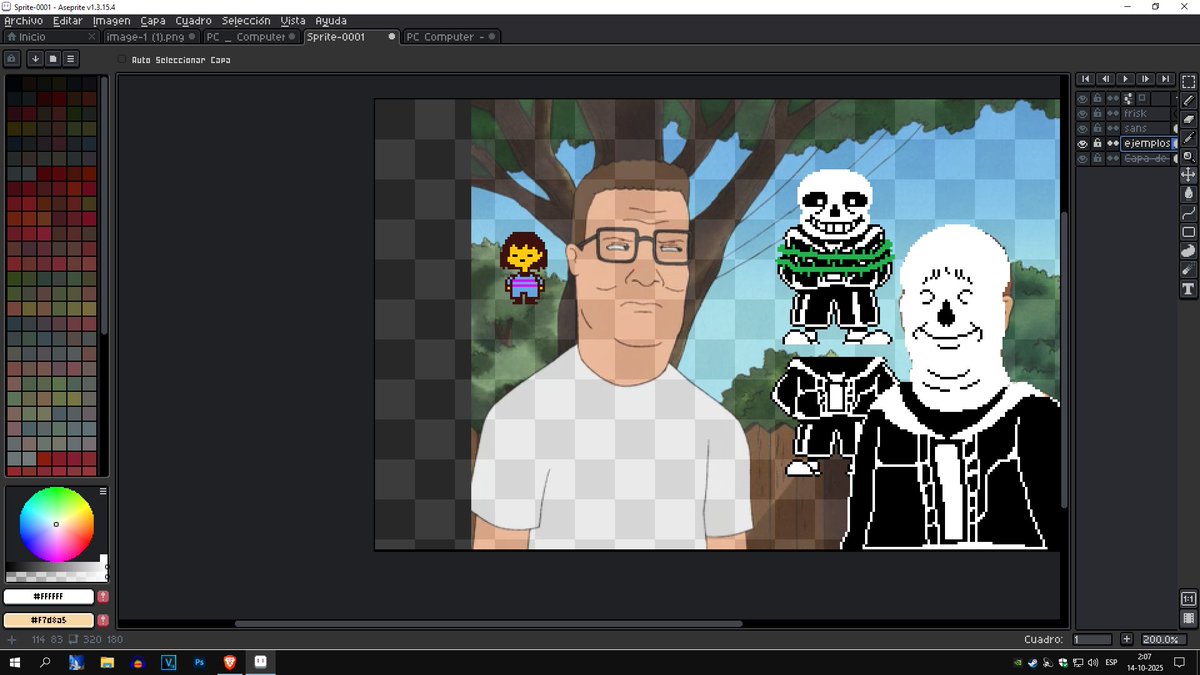Toggle visibility of the frisk layer
This screenshot has height=675, width=1200.
click(x=1083, y=114)
